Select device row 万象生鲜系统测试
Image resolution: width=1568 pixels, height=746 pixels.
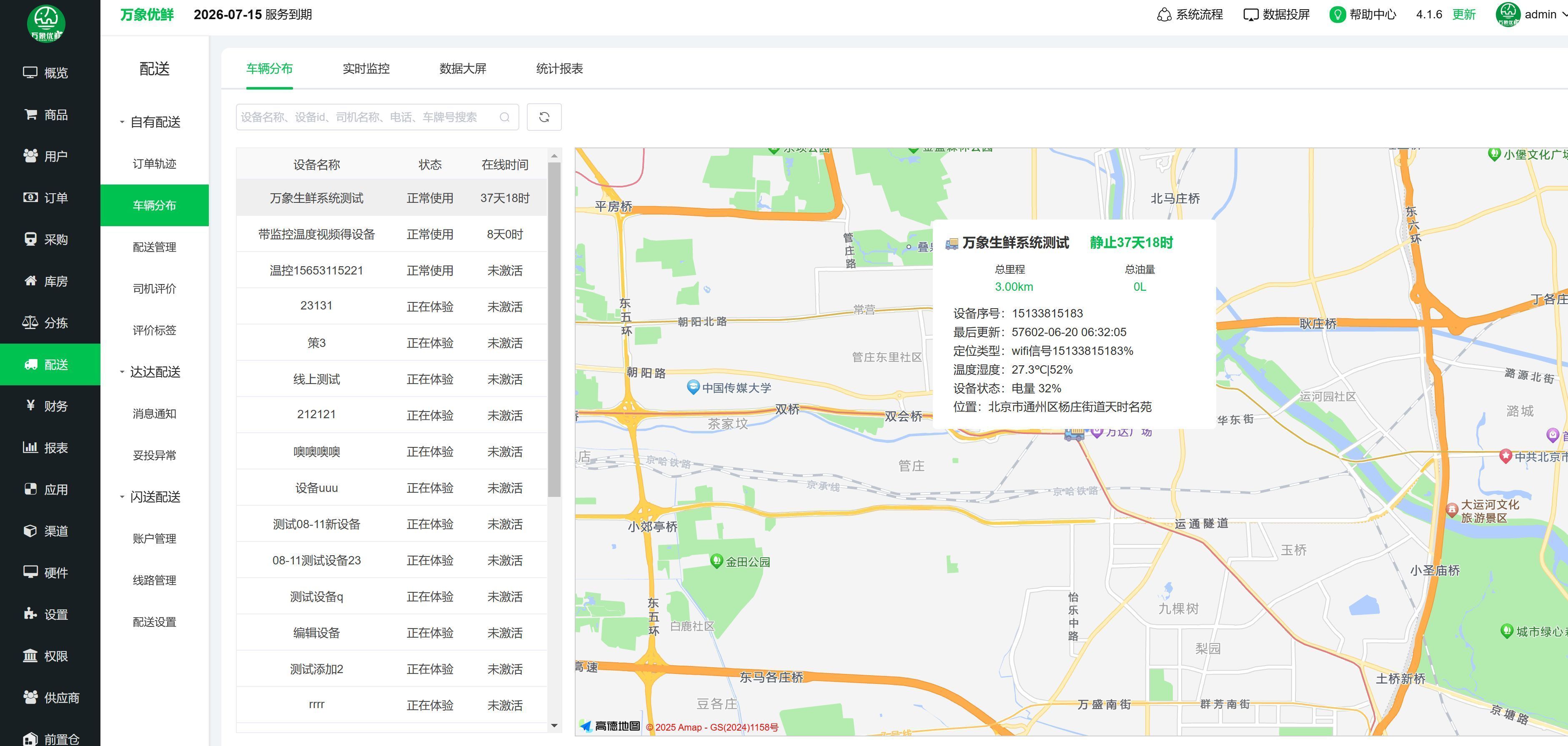[x=391, y=198]
